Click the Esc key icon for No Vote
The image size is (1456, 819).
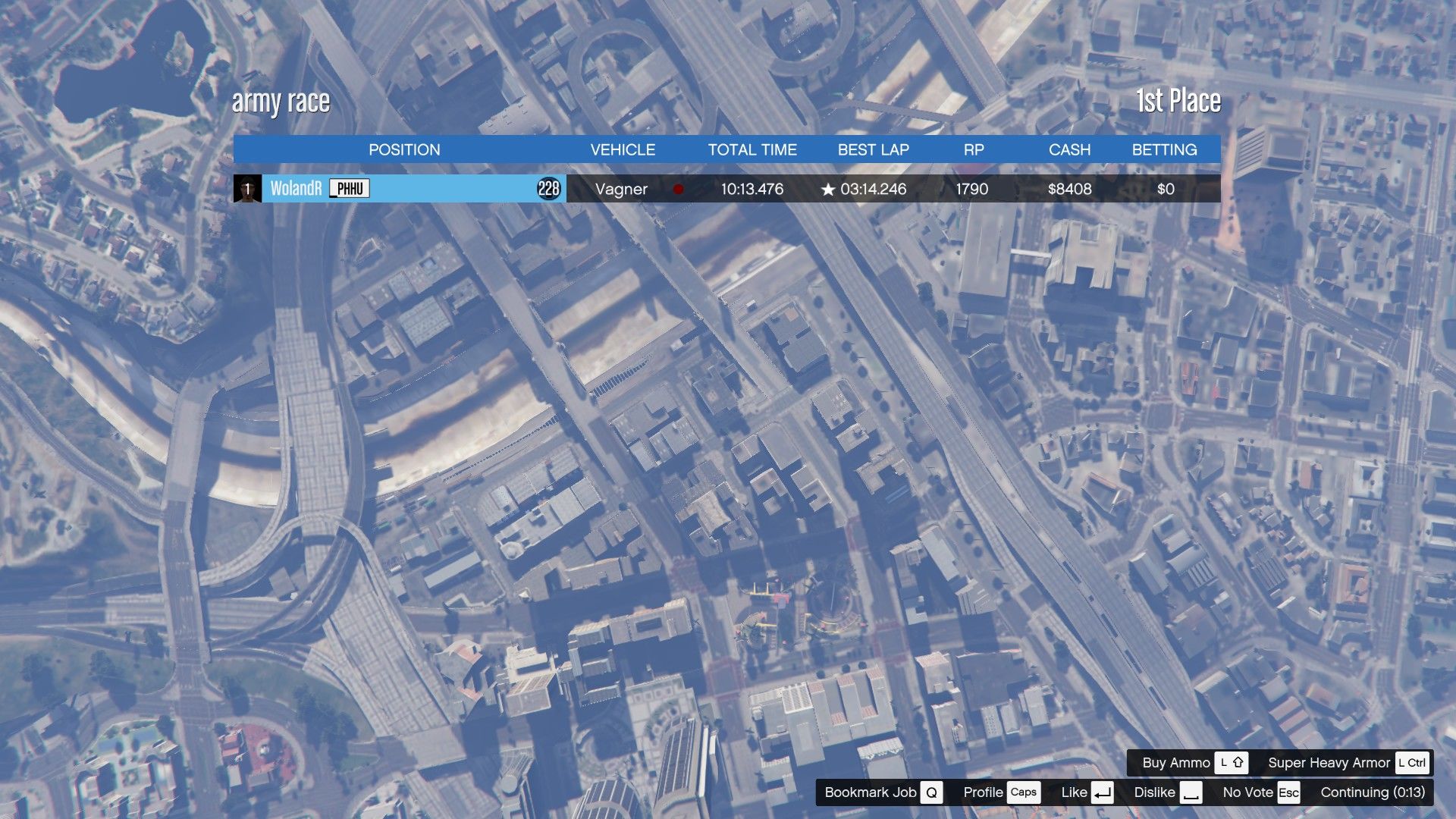click(x=1288, y=792)
